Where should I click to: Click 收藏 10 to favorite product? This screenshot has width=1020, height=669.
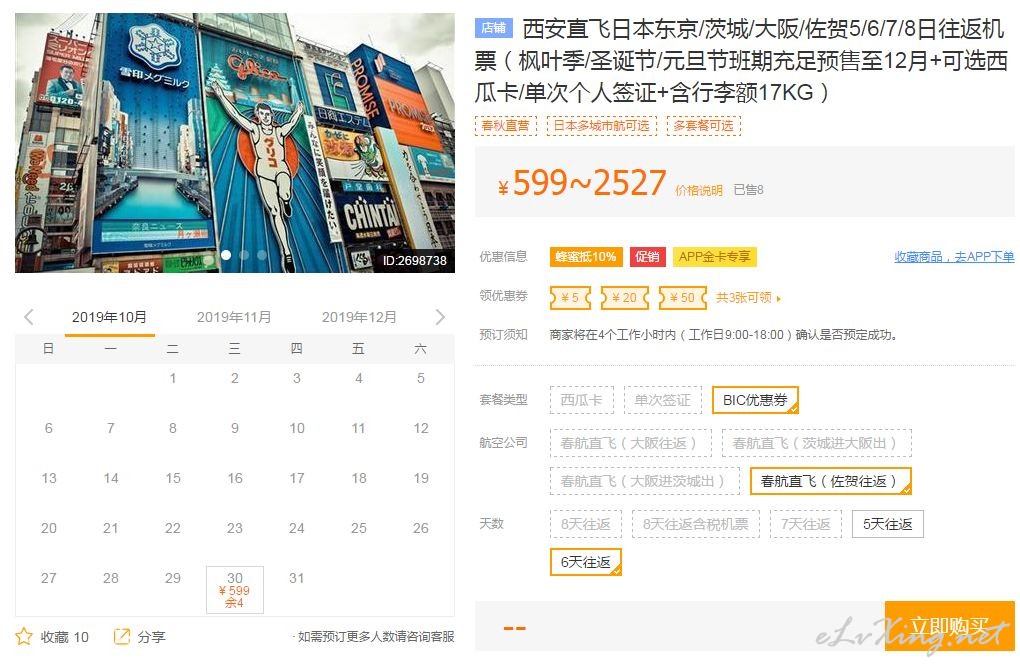click(64, 636)
